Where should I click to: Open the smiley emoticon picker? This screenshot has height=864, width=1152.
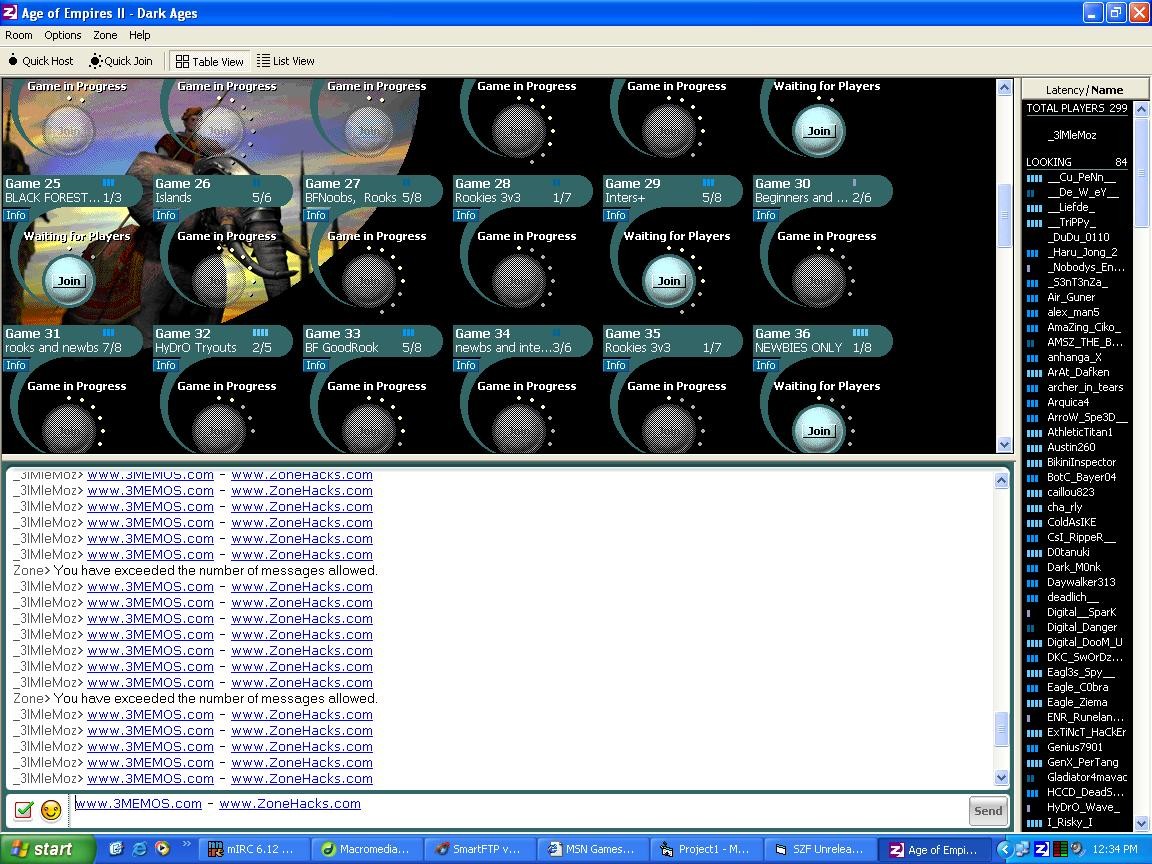click(51, 810)
